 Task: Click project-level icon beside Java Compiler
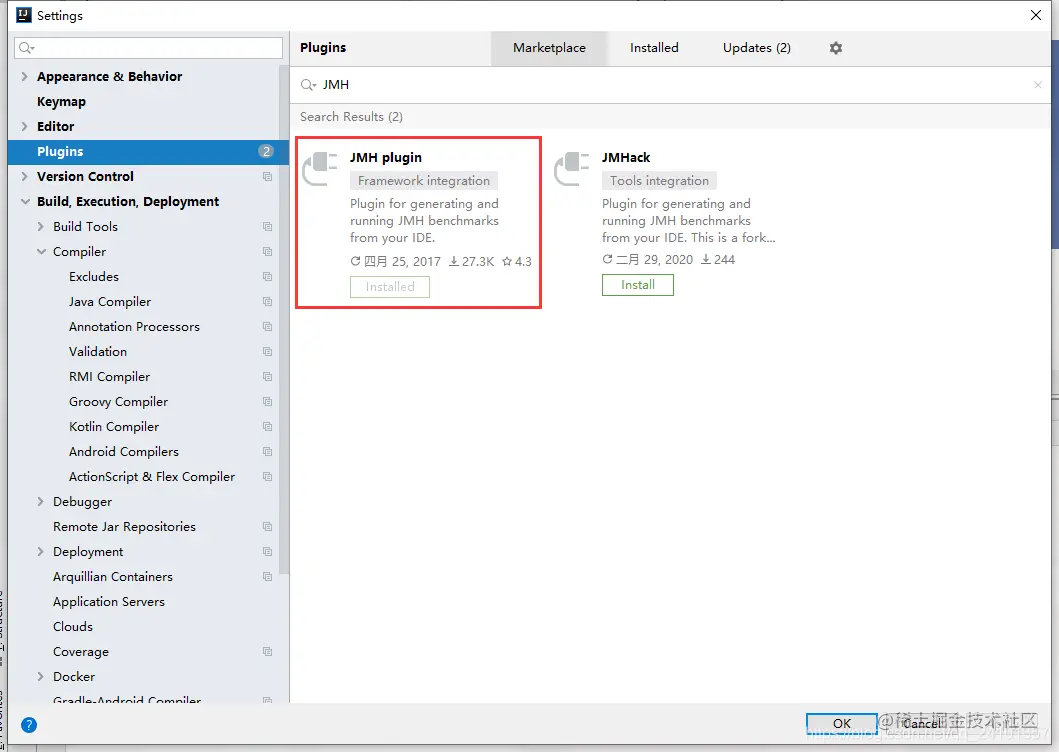267,301
